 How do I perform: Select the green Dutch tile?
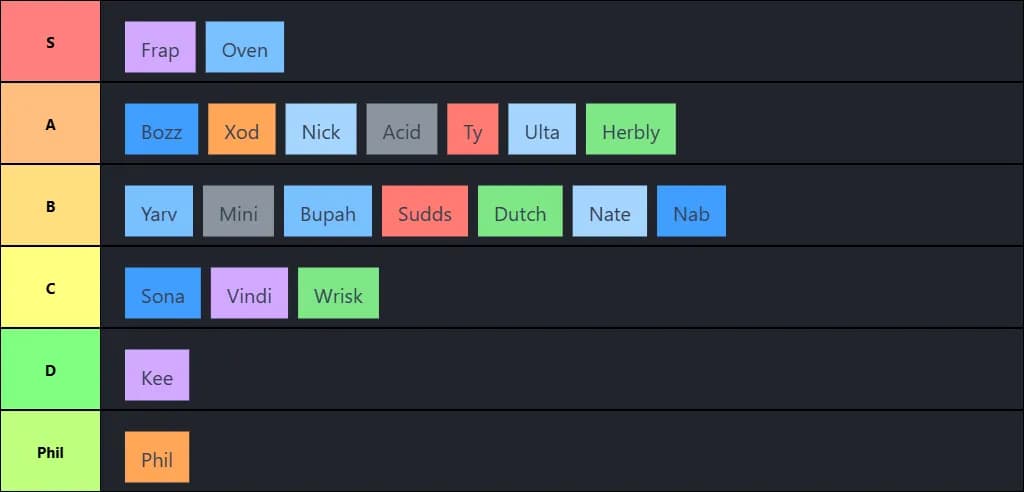pyautogui.click(x=520, y=212)
